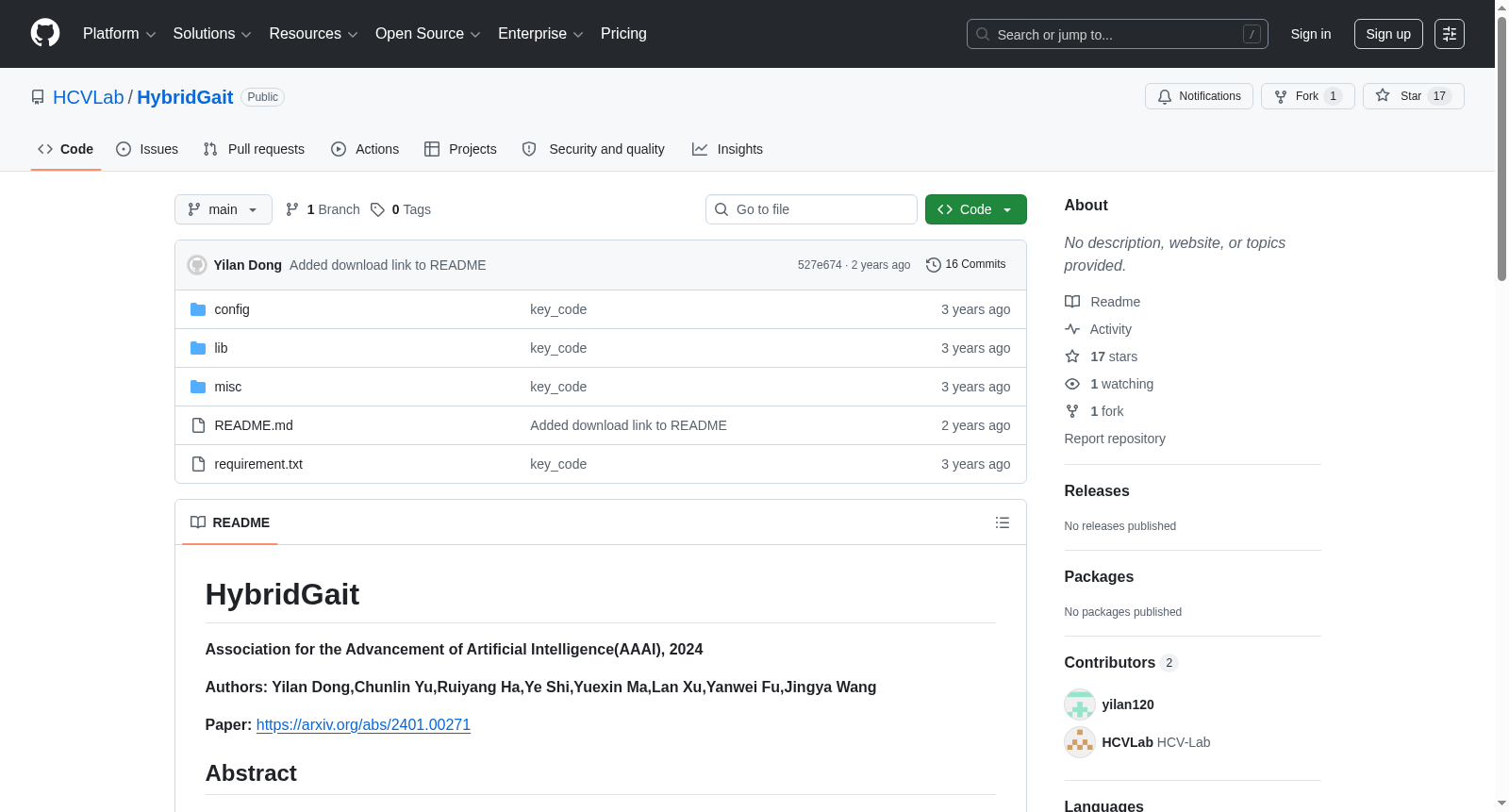Switch to the Pull requests tab
The height and width of the screenshot is (812, 1509).
point(254,149)
